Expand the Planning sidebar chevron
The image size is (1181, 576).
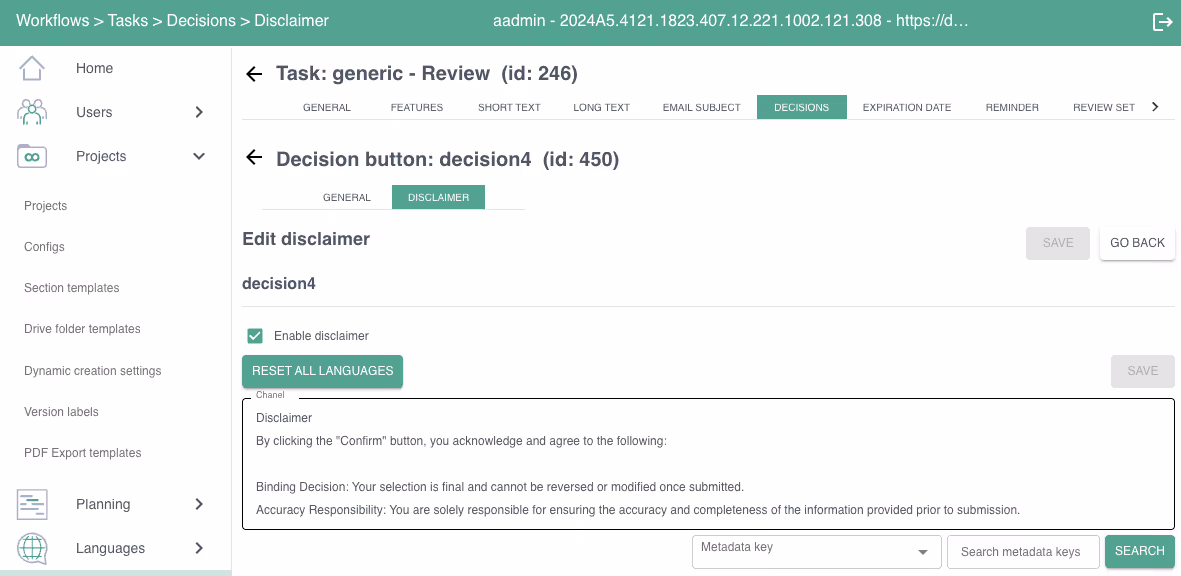199,504
